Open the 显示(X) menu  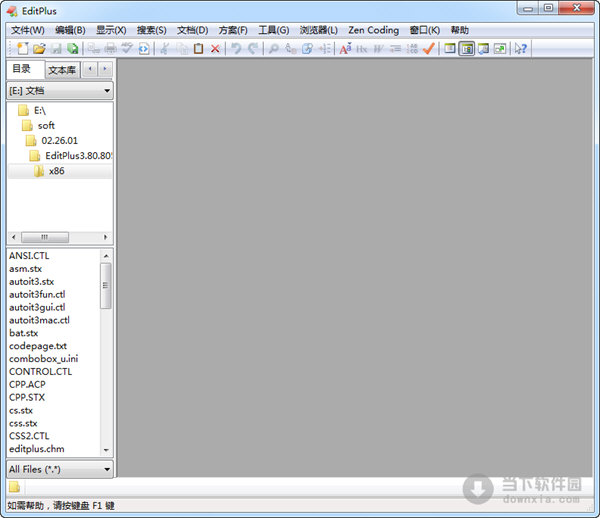tap(111, 30)
